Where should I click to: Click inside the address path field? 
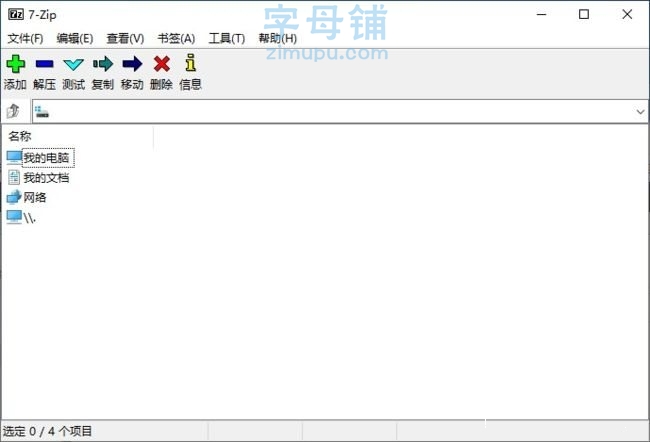tap(340, 112)
